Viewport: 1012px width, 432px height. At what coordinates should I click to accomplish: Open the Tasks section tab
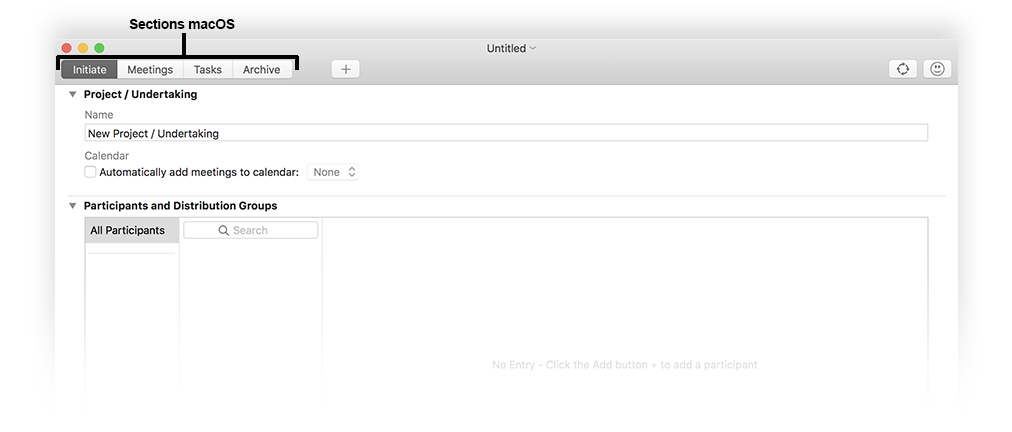coord(208,70)
